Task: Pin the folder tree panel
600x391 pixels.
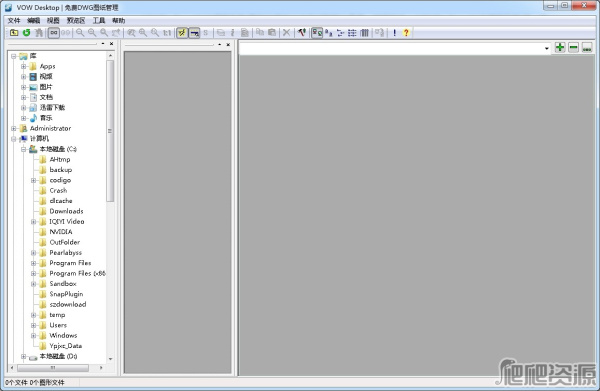Action: coord(103,44)
